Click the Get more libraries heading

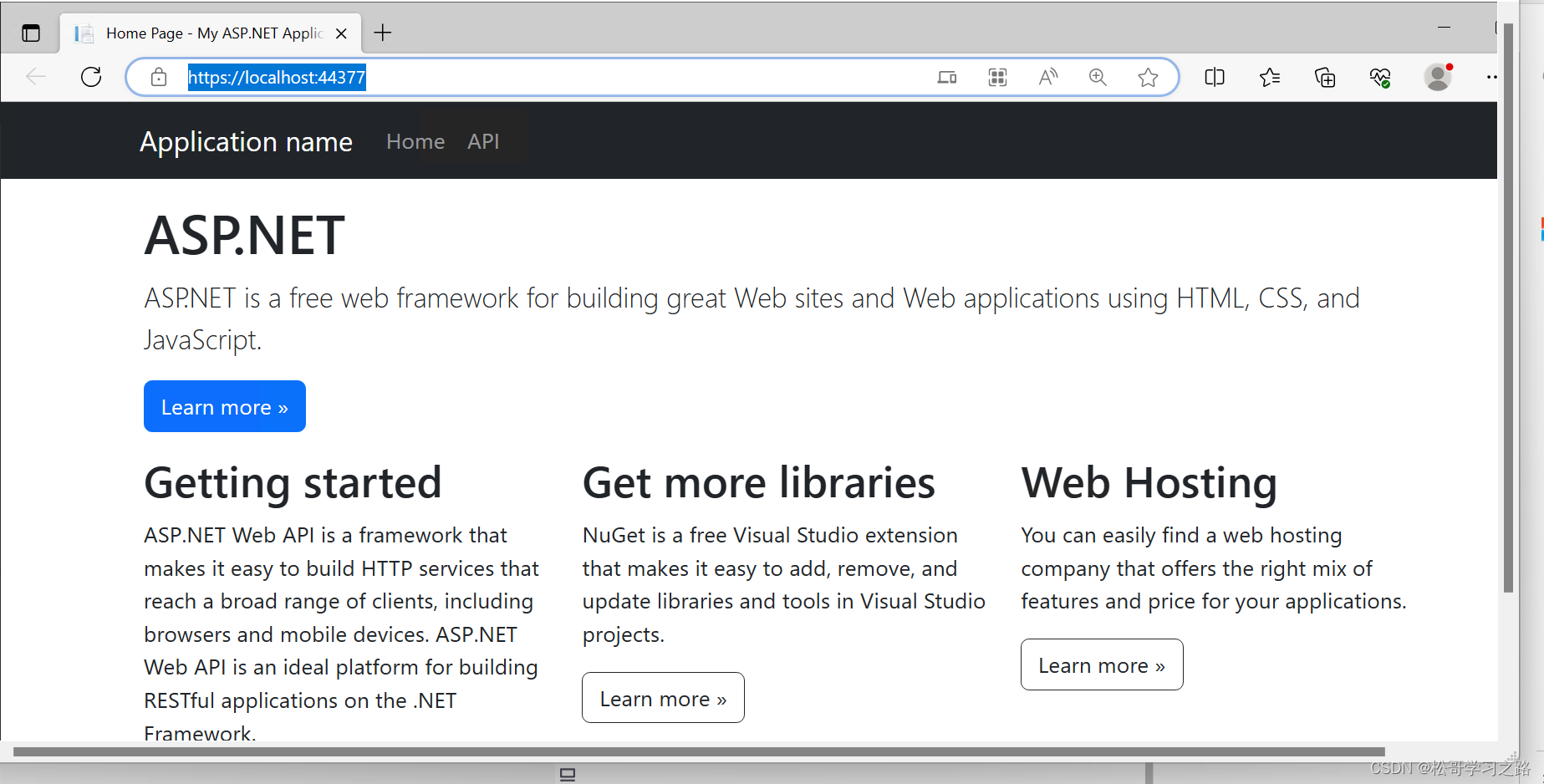coord(758,483)
